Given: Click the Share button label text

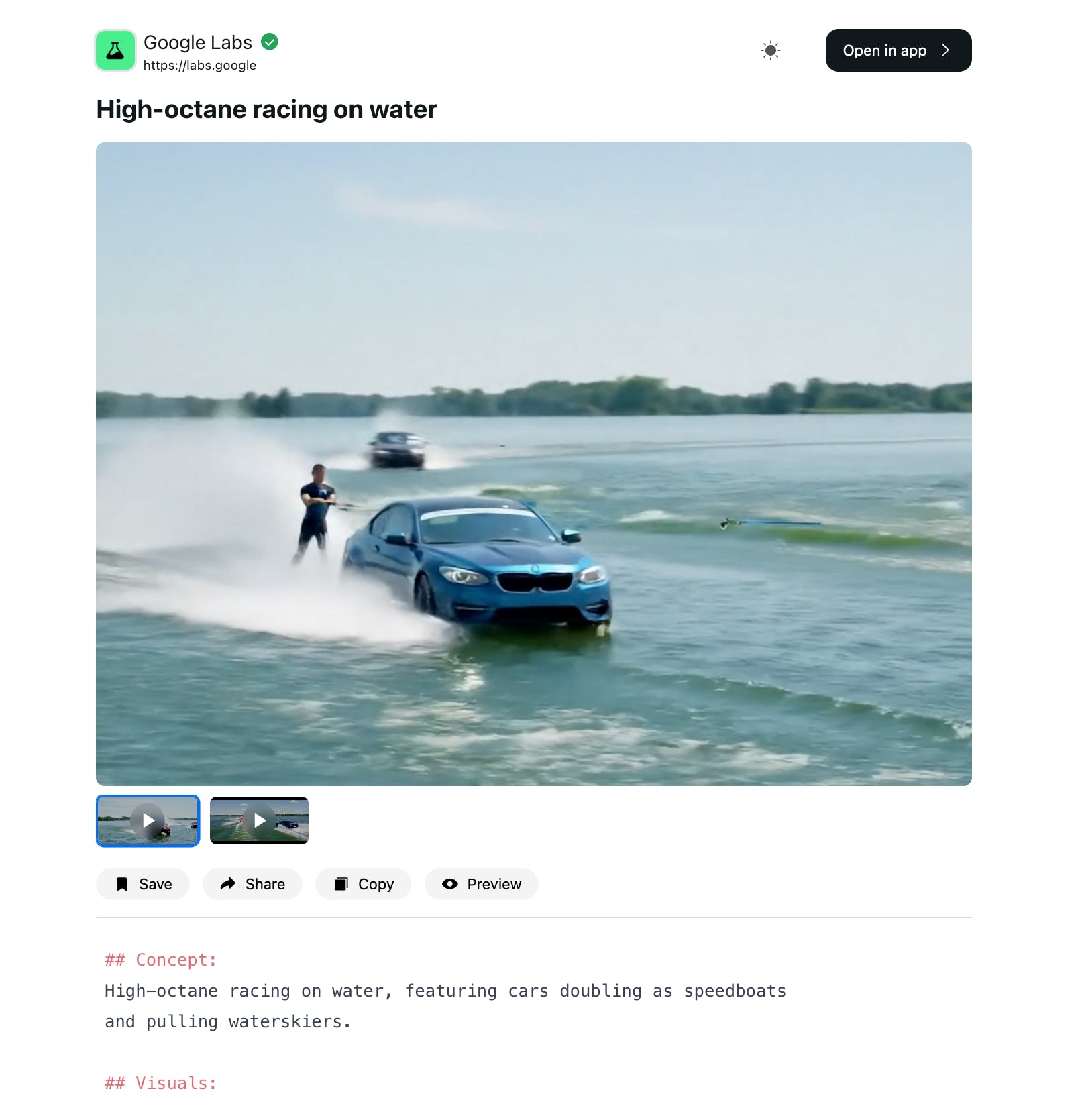Looking at the screenshot, I should click(265, 884).
